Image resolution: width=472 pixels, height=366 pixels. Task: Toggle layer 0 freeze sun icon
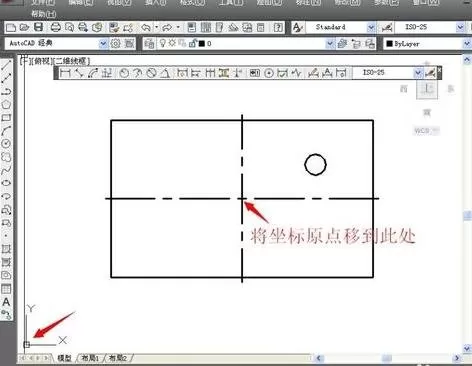click(172, 43)
